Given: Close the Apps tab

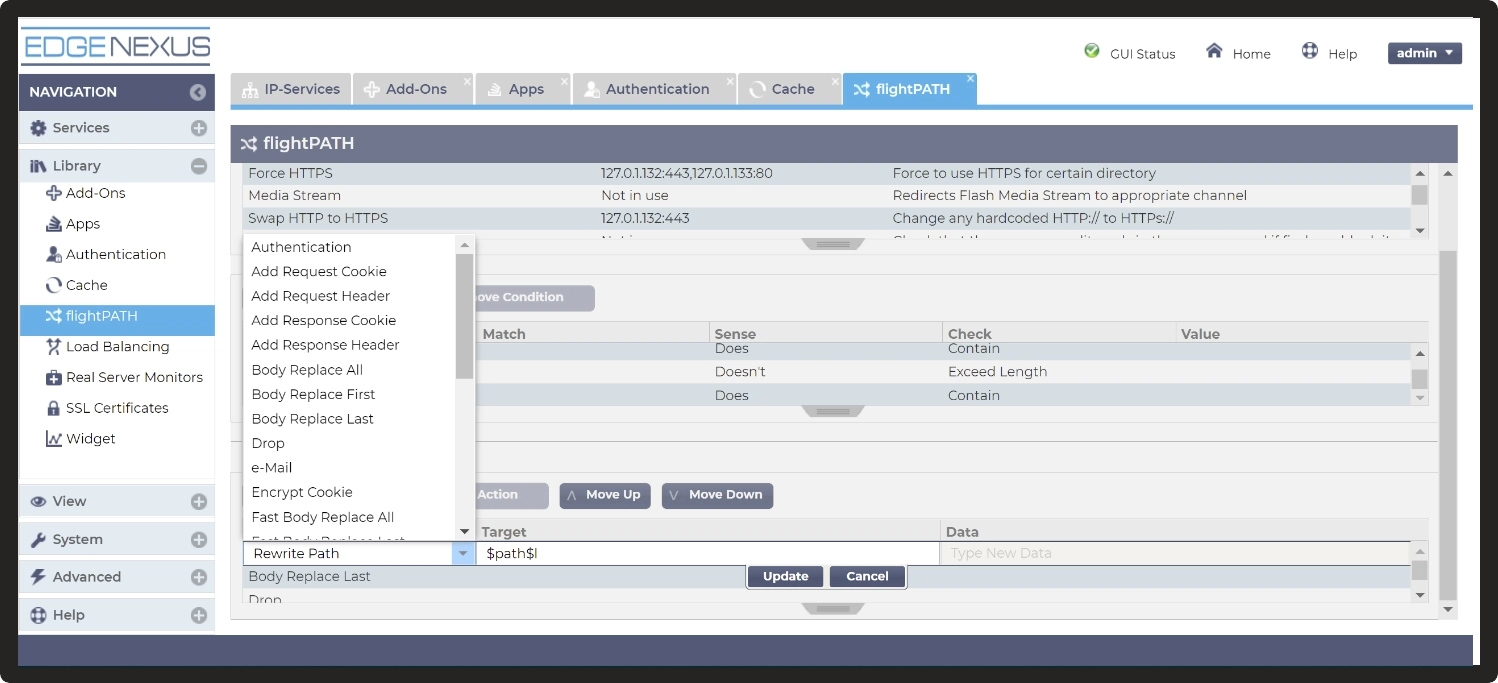Looking at the screenshot, I should 564,80.
